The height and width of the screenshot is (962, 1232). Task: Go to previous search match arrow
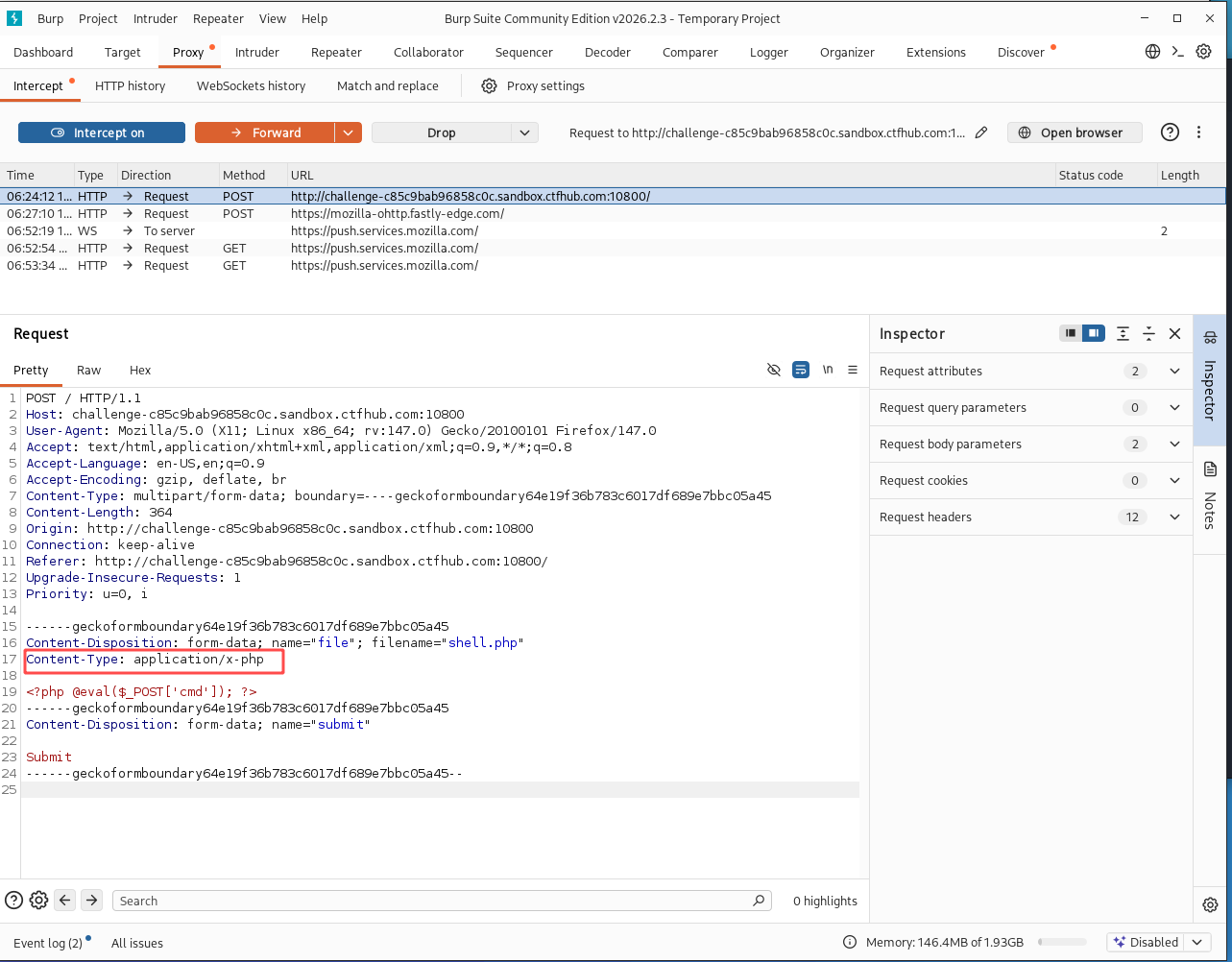tap(64, 900)
